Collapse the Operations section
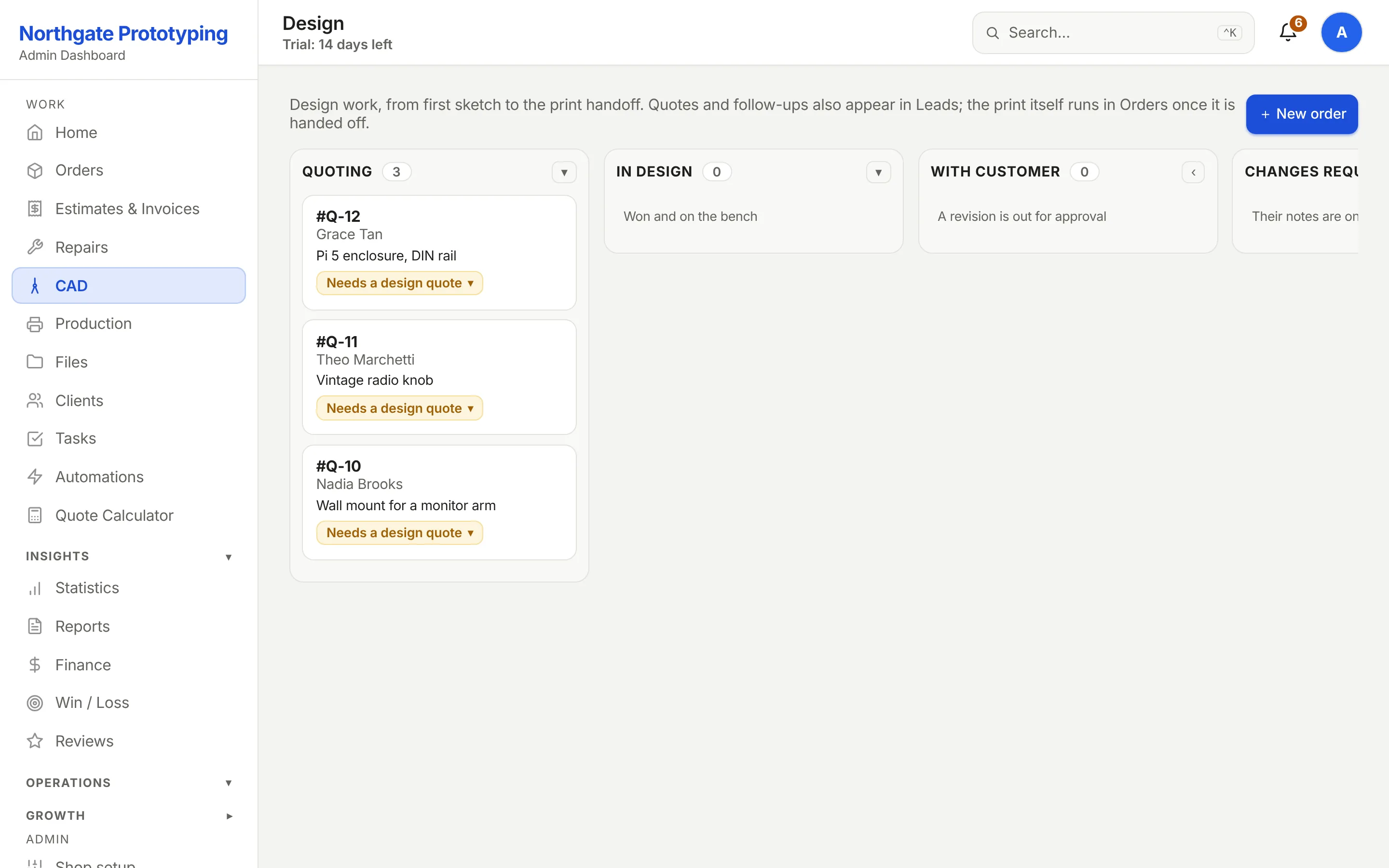The height and width of the screenshot is (868, 1389). pos(229,783)
